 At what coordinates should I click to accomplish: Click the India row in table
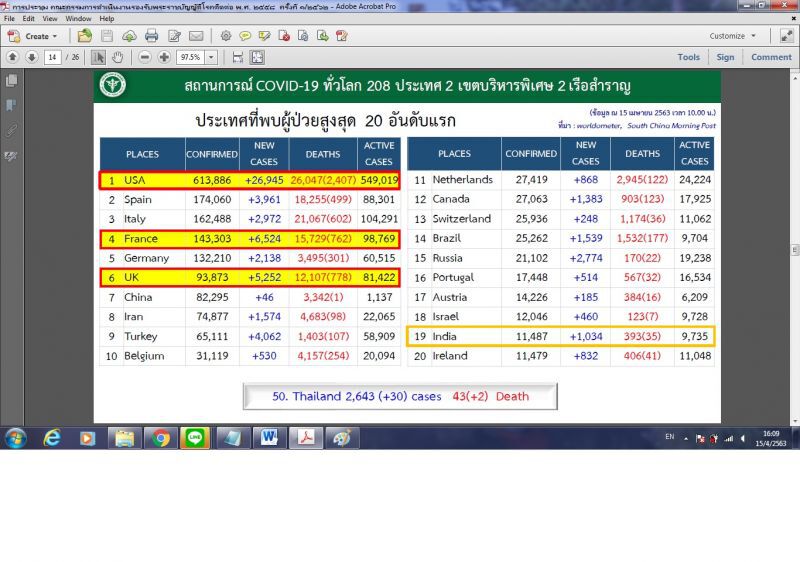tap(561, 336)
